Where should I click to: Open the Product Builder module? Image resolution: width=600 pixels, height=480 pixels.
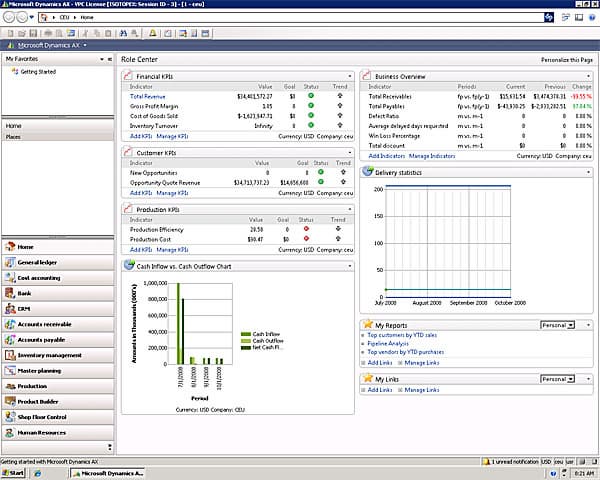(x=57, y=402)
